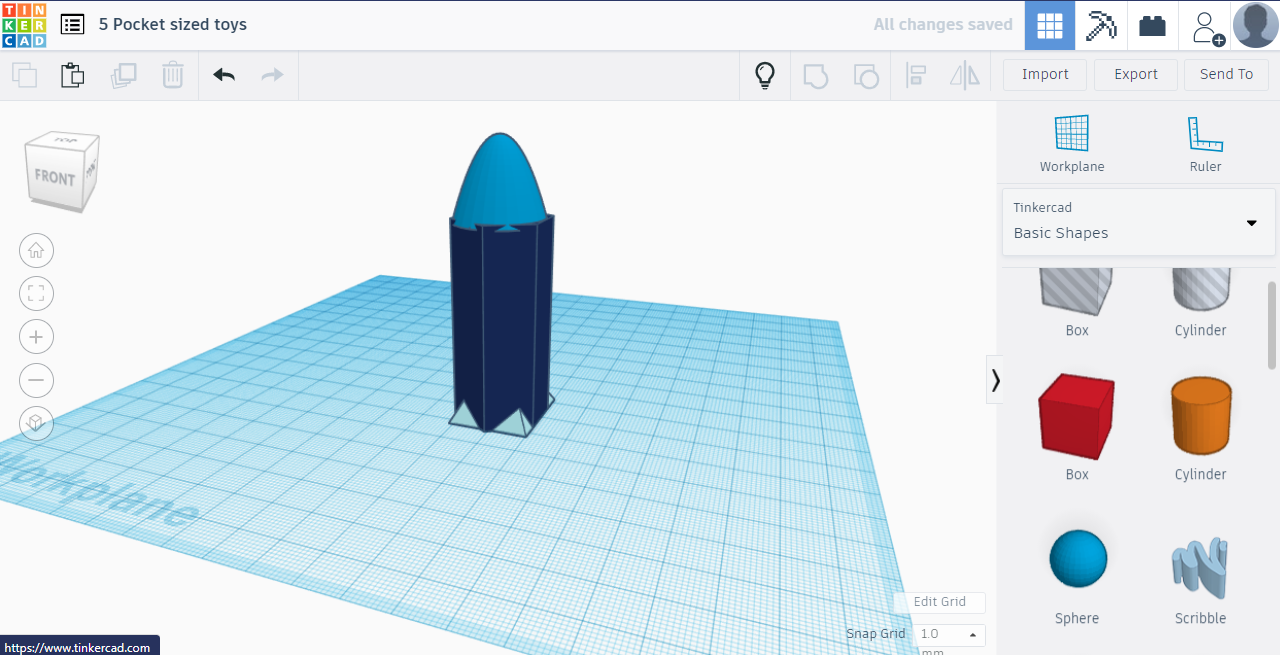
Task: Click the Ungroup icon
Action: pyautogui.click(x=865, y=74)
